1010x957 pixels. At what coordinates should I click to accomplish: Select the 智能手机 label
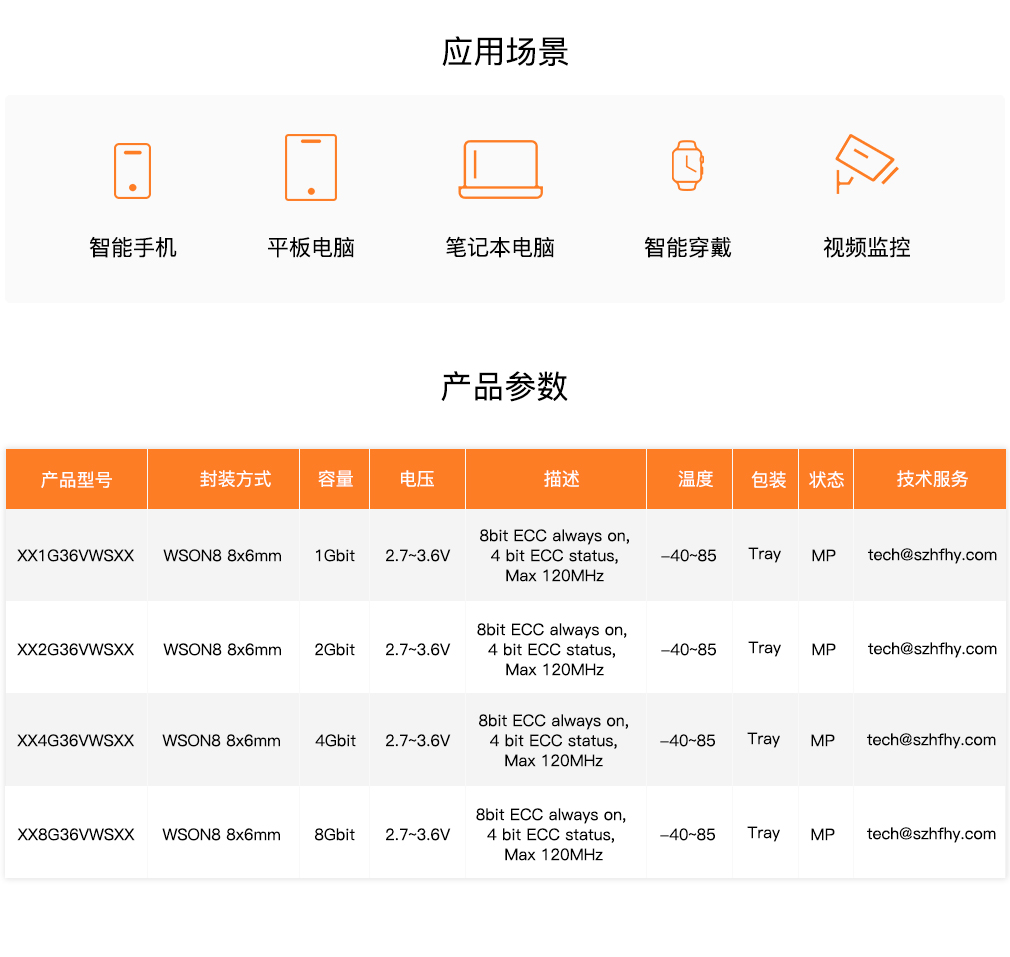133,247
